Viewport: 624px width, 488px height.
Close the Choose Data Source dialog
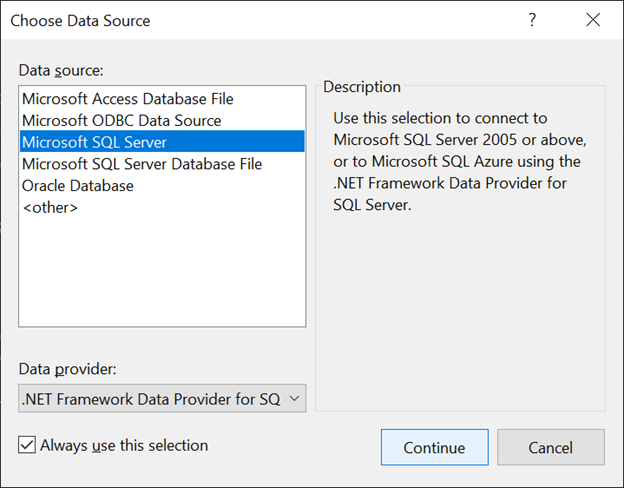[593, 20]
